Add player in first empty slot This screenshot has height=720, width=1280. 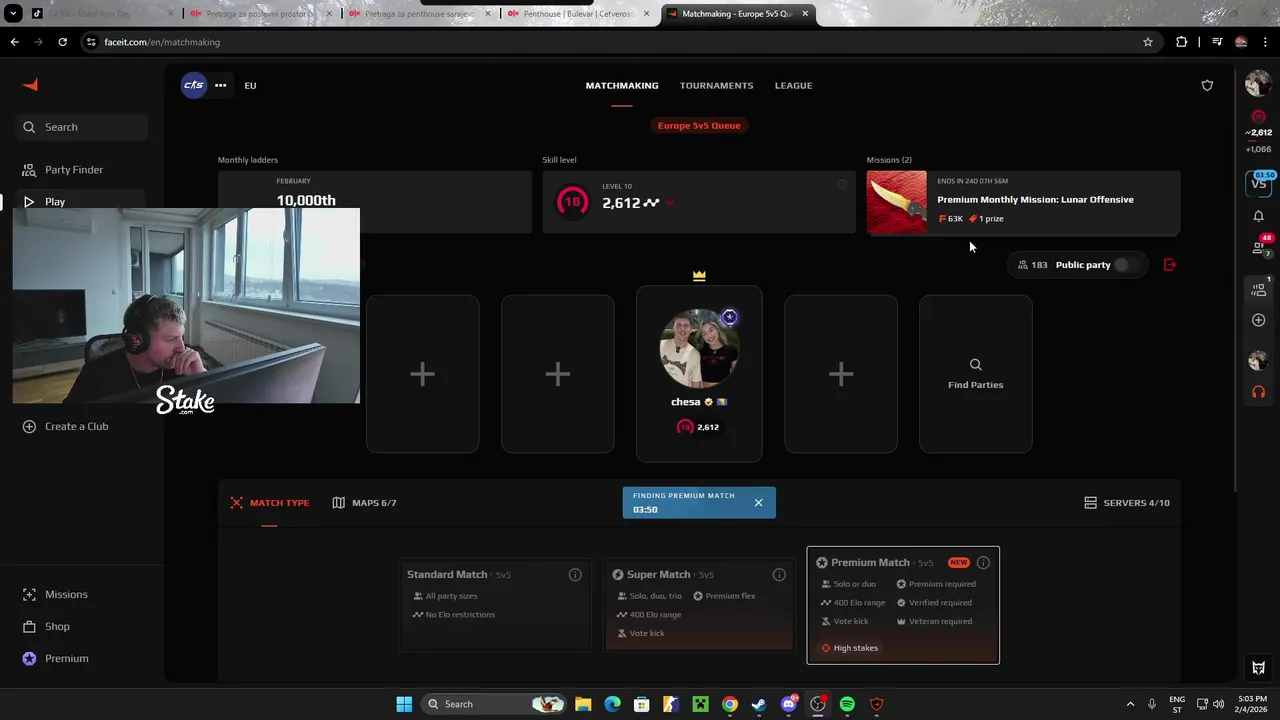[422, 374]
